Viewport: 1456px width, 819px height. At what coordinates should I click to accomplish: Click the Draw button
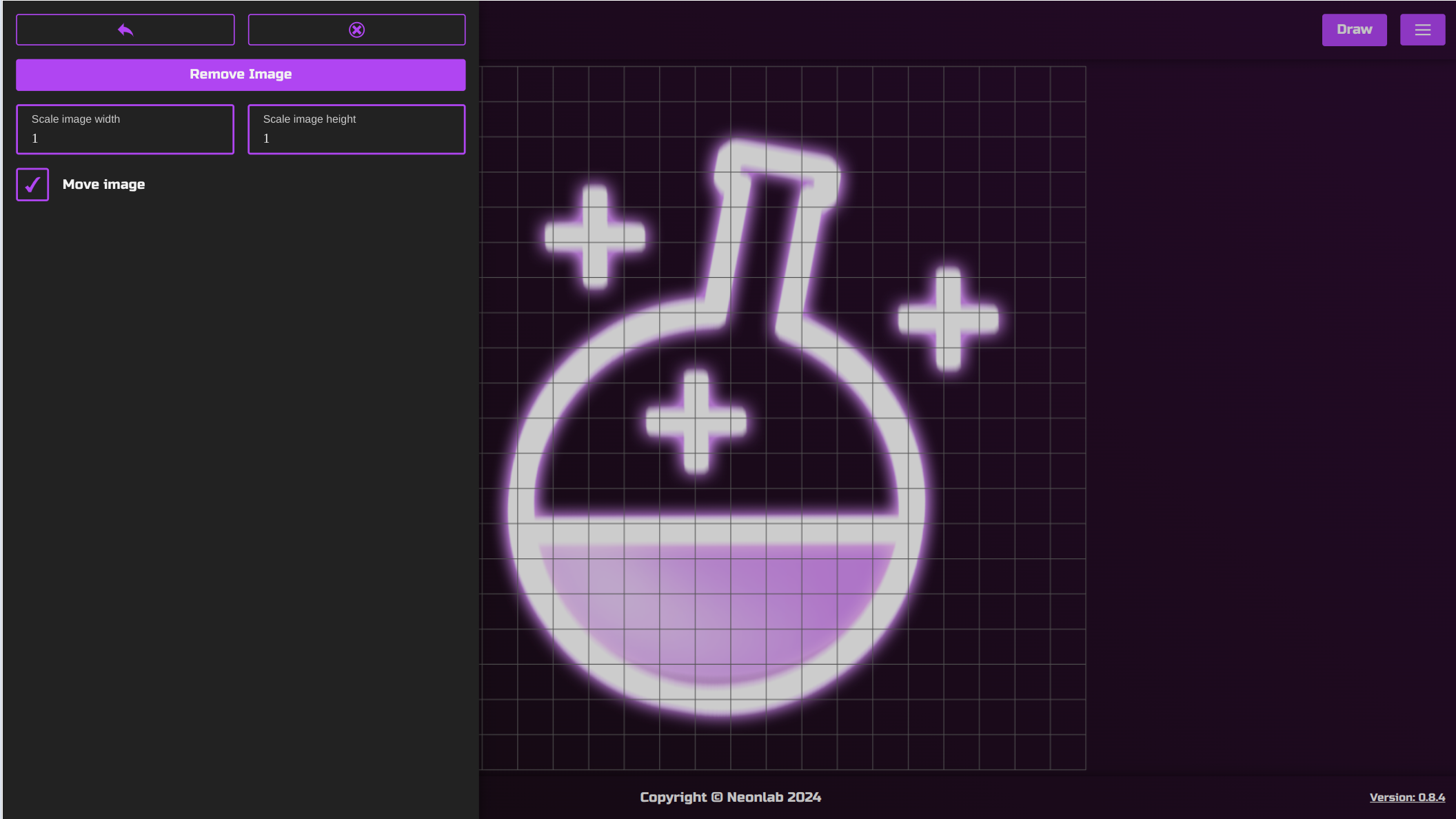pos(1353,29)
